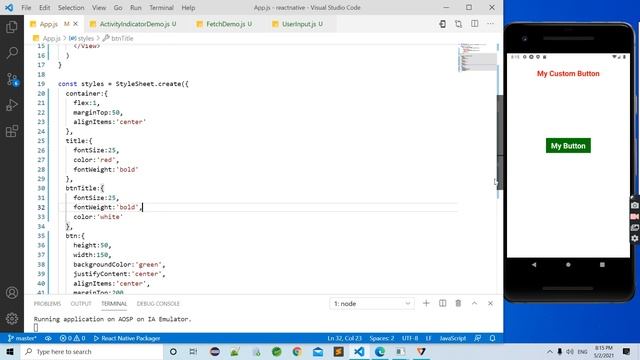This screenshot has height=360, width=640.
Task: Open the File menu
Action: (26, 7)
